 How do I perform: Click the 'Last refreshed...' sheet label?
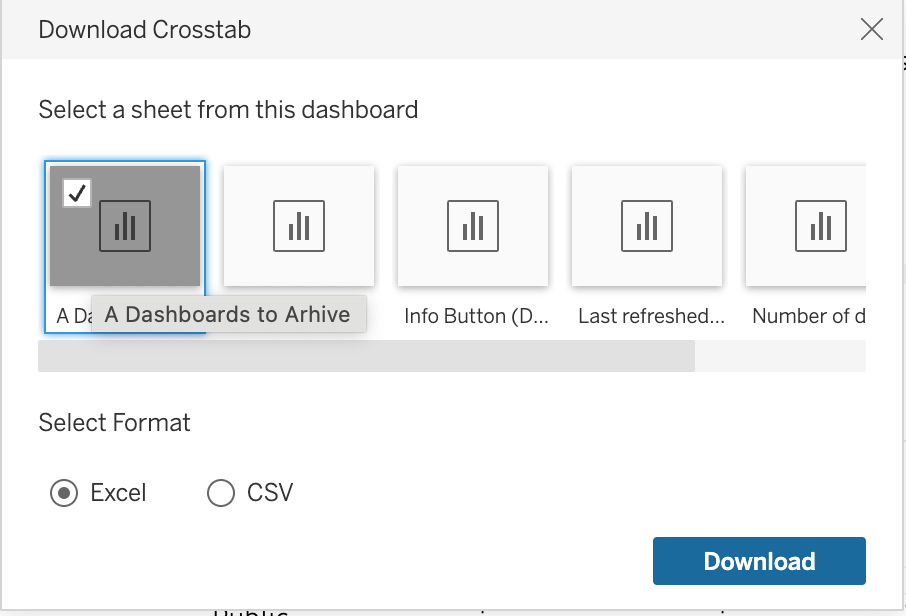pyautogui.click(x=651, y=316)
